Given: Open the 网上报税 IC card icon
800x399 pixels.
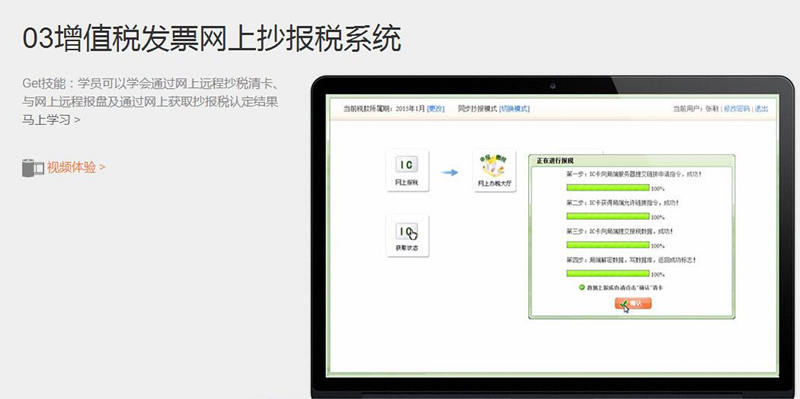Looking at the screenshot, I should pos(407,170).
